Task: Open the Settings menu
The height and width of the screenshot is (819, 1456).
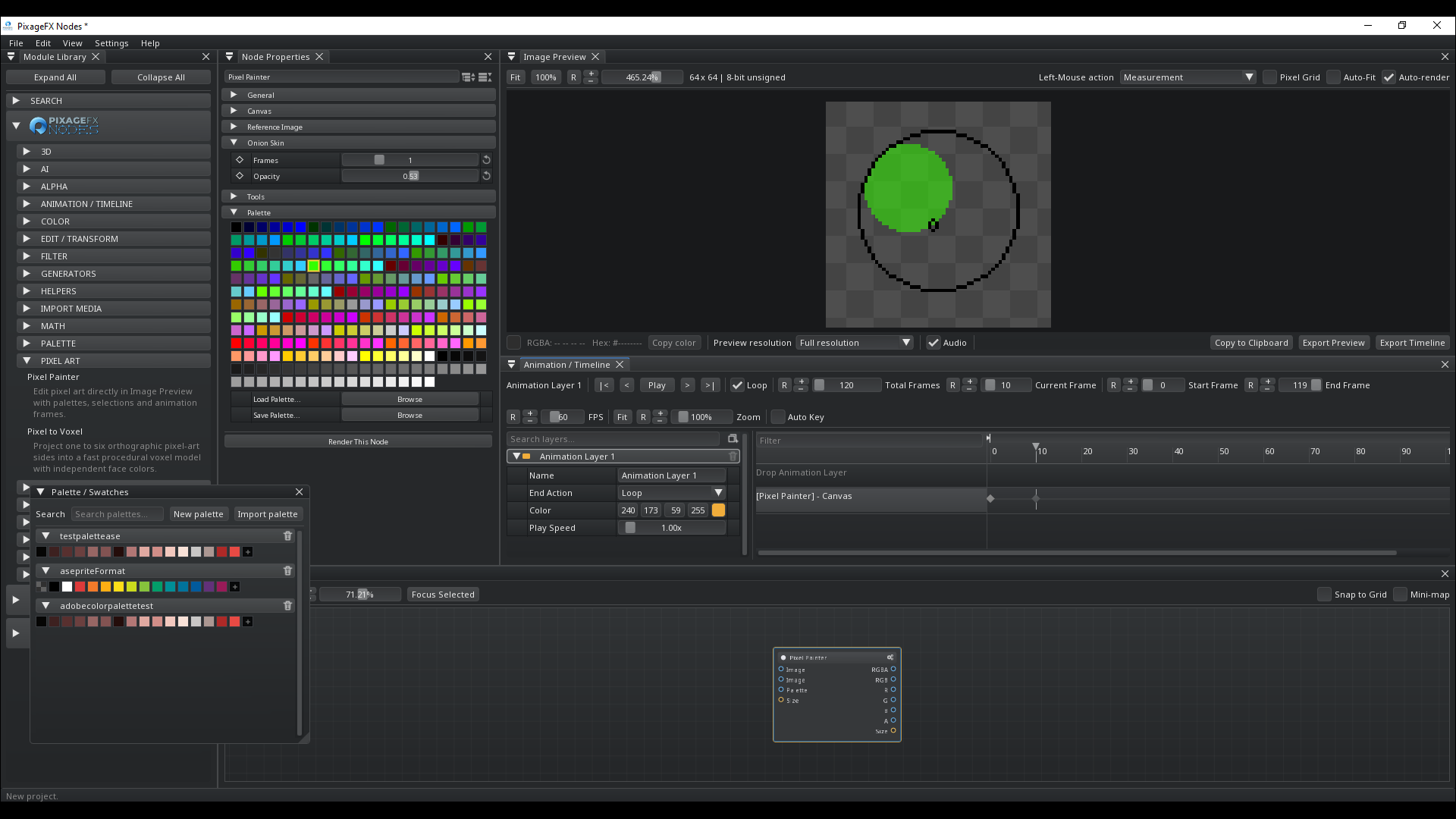Action: 111,43
